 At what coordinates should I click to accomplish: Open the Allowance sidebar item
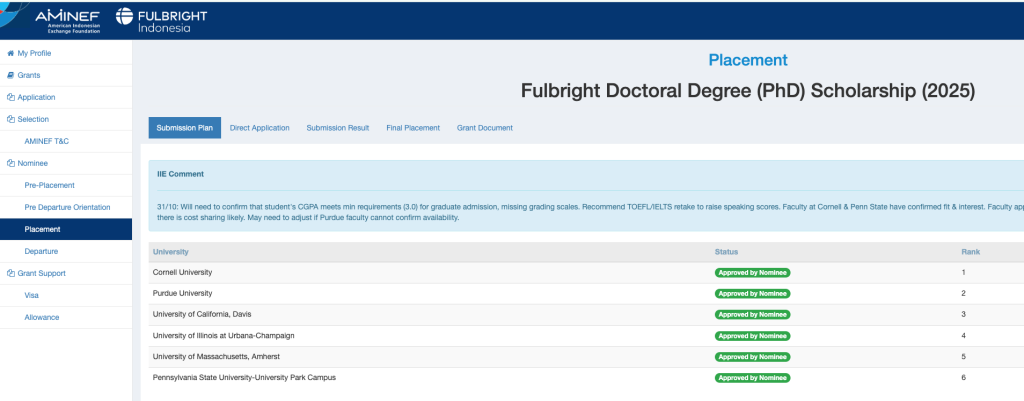pos(41,317)
